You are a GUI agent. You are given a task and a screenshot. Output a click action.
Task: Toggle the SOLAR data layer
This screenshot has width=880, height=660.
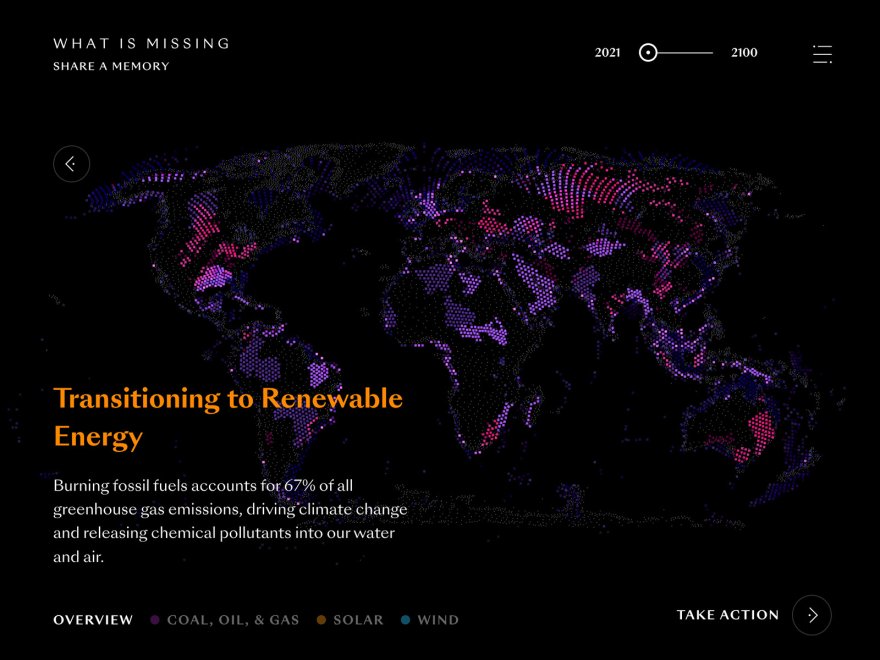point(358,620)
